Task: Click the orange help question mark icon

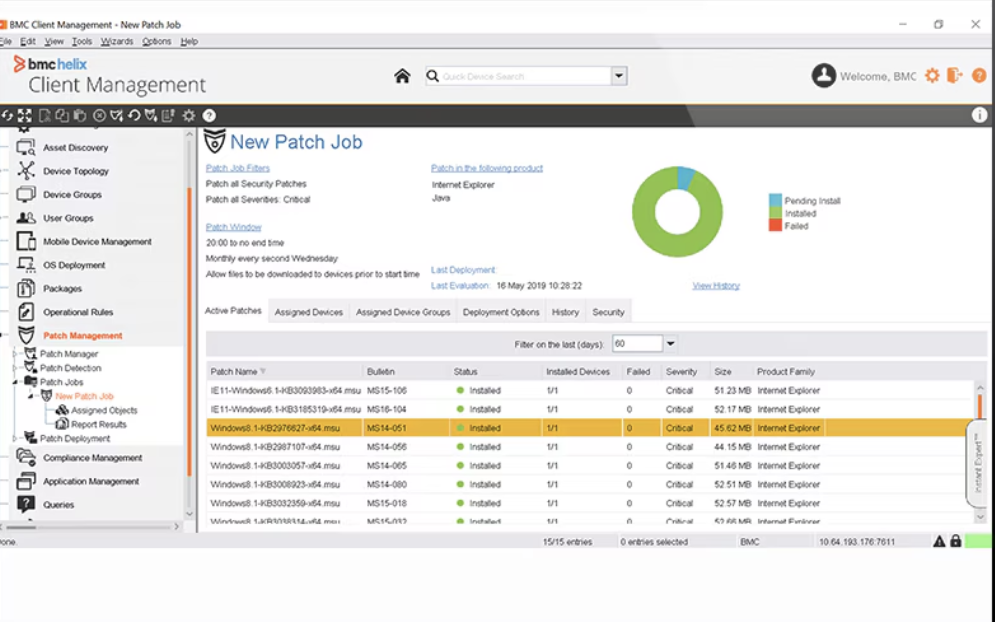Action: click(x=979, y=76)
